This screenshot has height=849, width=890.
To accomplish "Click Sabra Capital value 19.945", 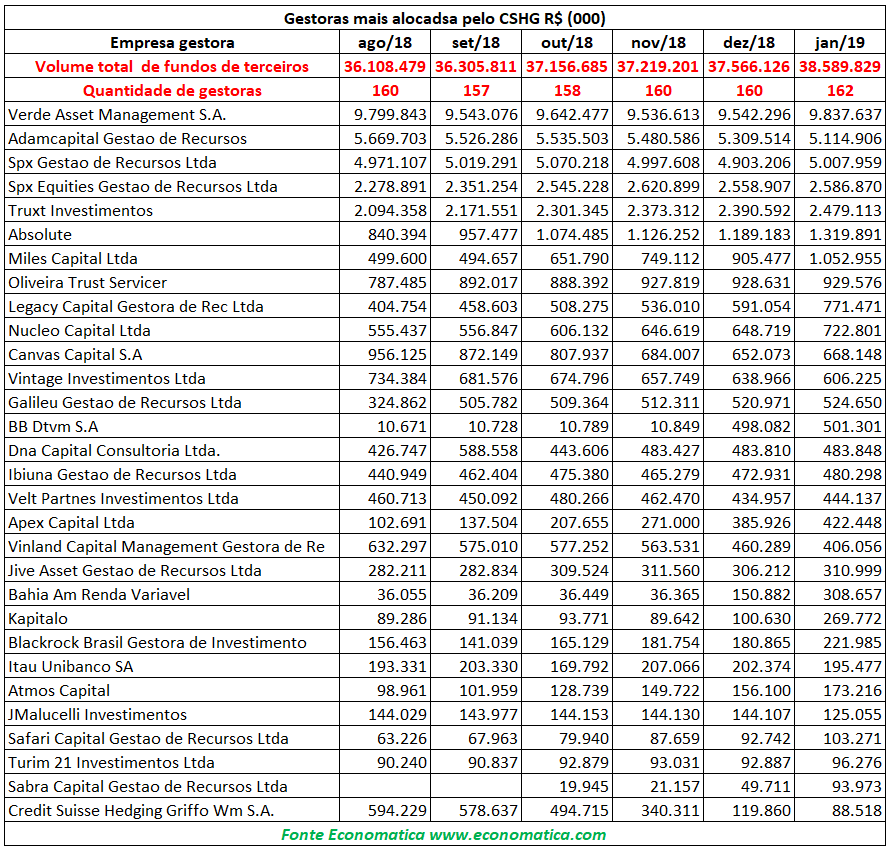I will [583, 786].
